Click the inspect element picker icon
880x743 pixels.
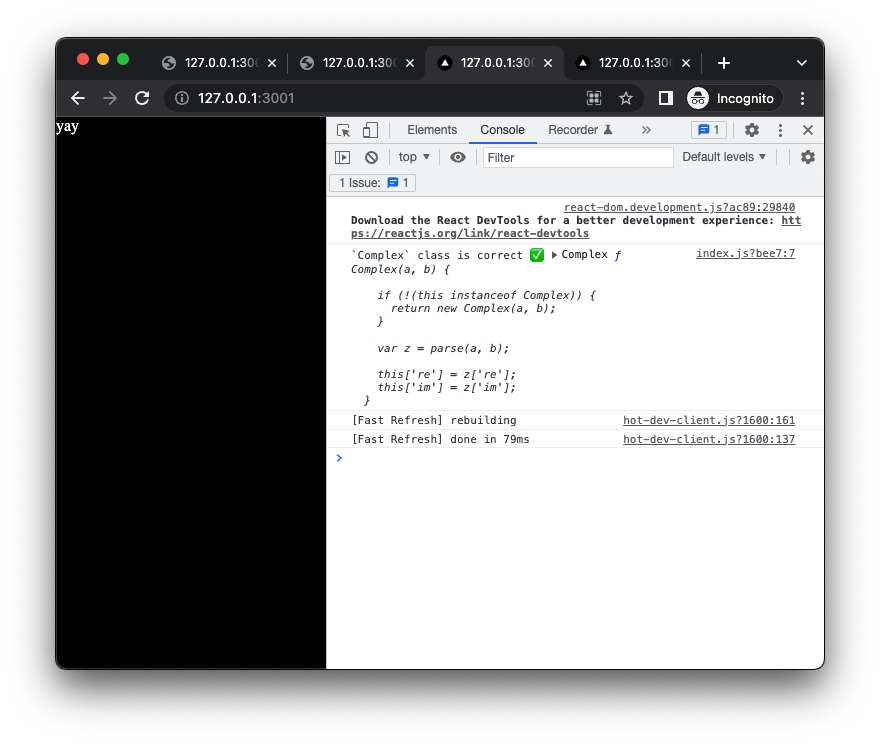pyautogui.click(x=343, y=130)
